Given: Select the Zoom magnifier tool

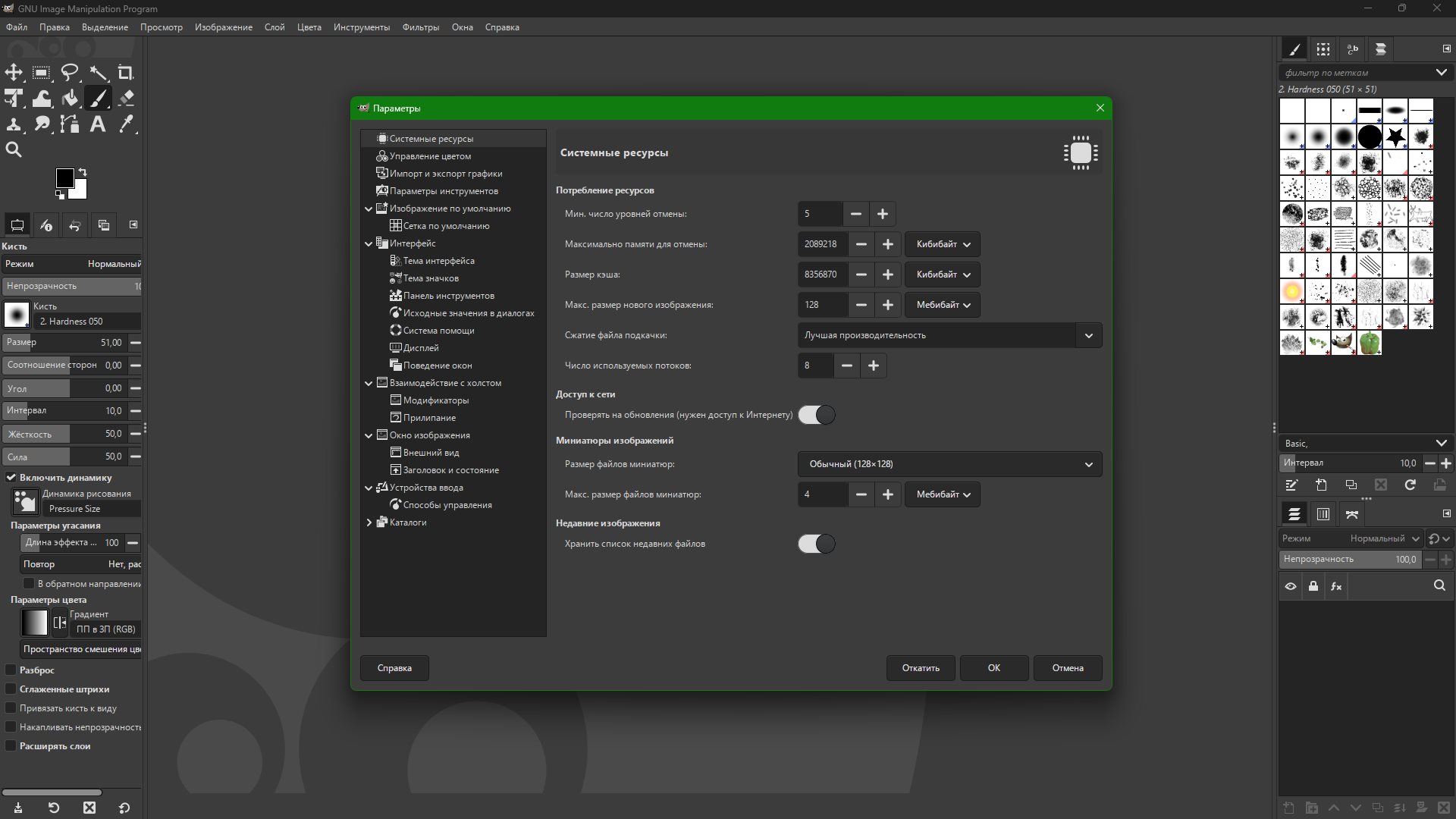Looking at the screenshot, I should 14,149.
